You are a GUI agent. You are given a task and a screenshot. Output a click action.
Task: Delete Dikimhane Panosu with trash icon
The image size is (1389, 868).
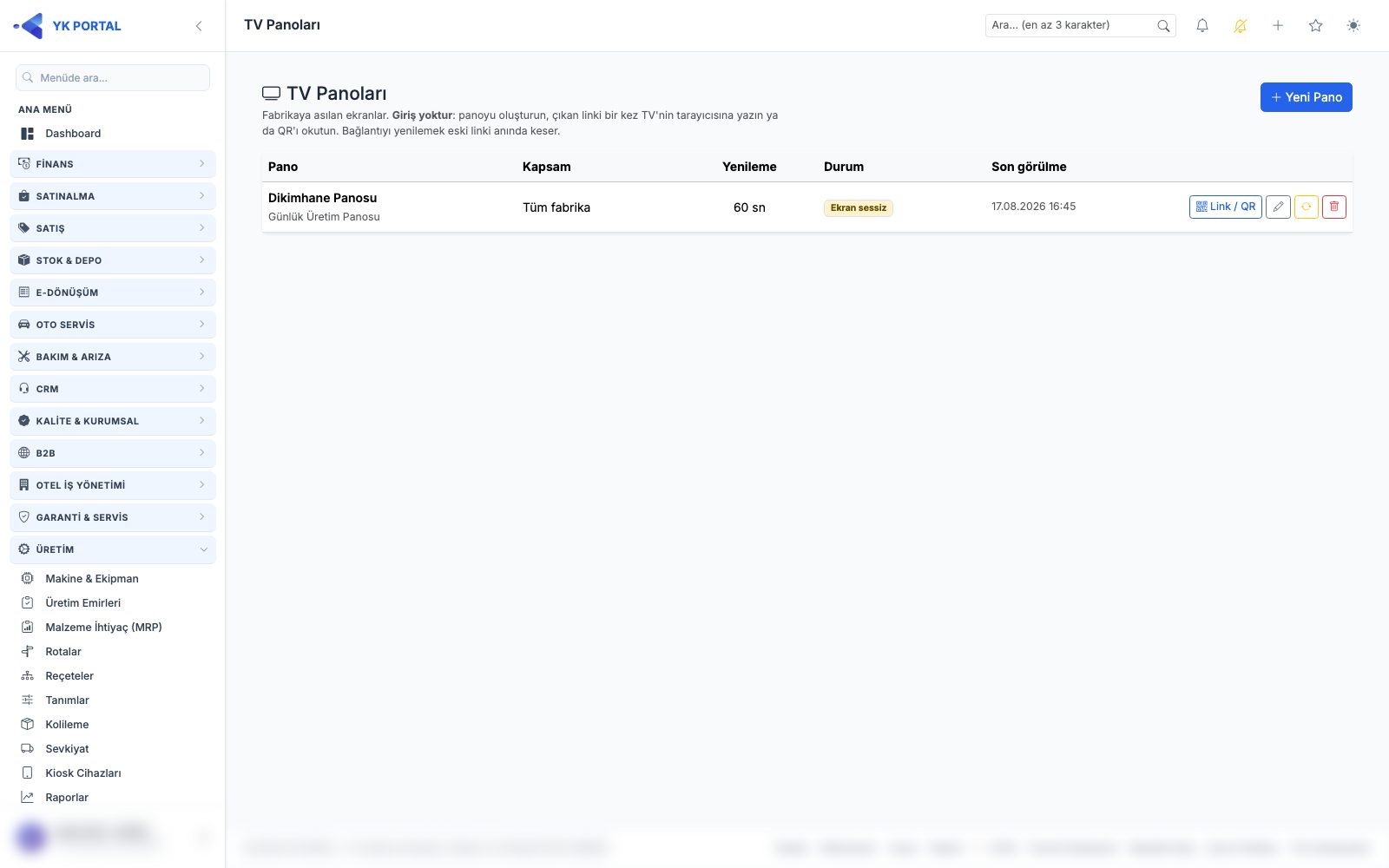1334,207
